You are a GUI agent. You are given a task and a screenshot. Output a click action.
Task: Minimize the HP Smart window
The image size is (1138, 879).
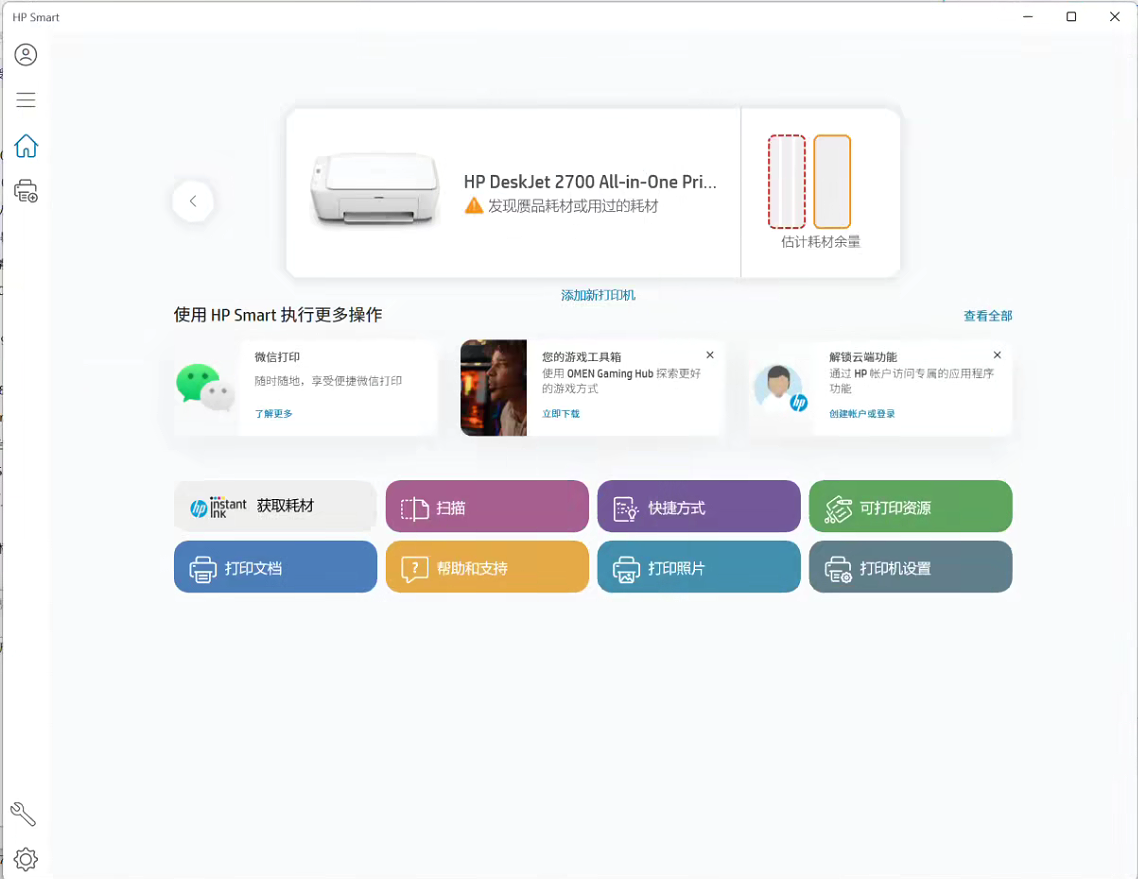1028,17
